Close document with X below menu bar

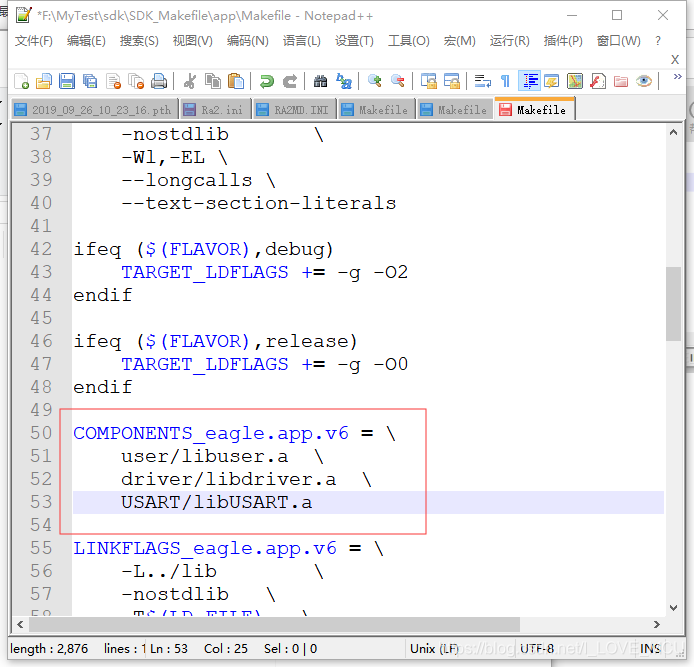coord(675,59)
